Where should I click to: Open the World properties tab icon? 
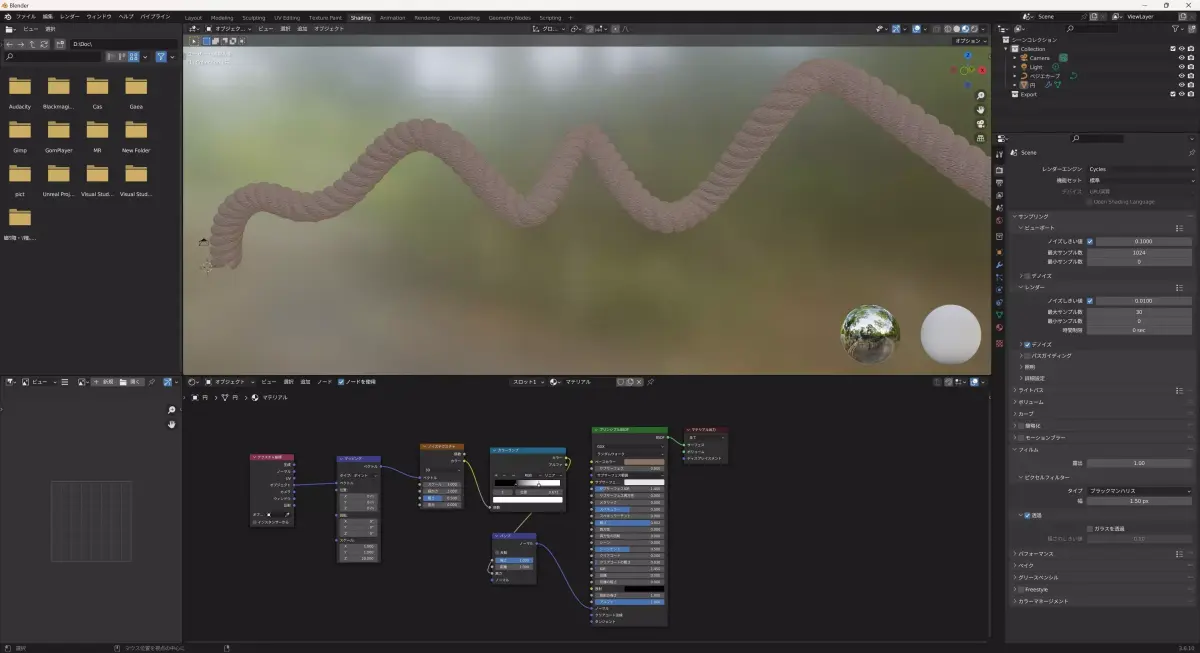[x=999, y=220]
